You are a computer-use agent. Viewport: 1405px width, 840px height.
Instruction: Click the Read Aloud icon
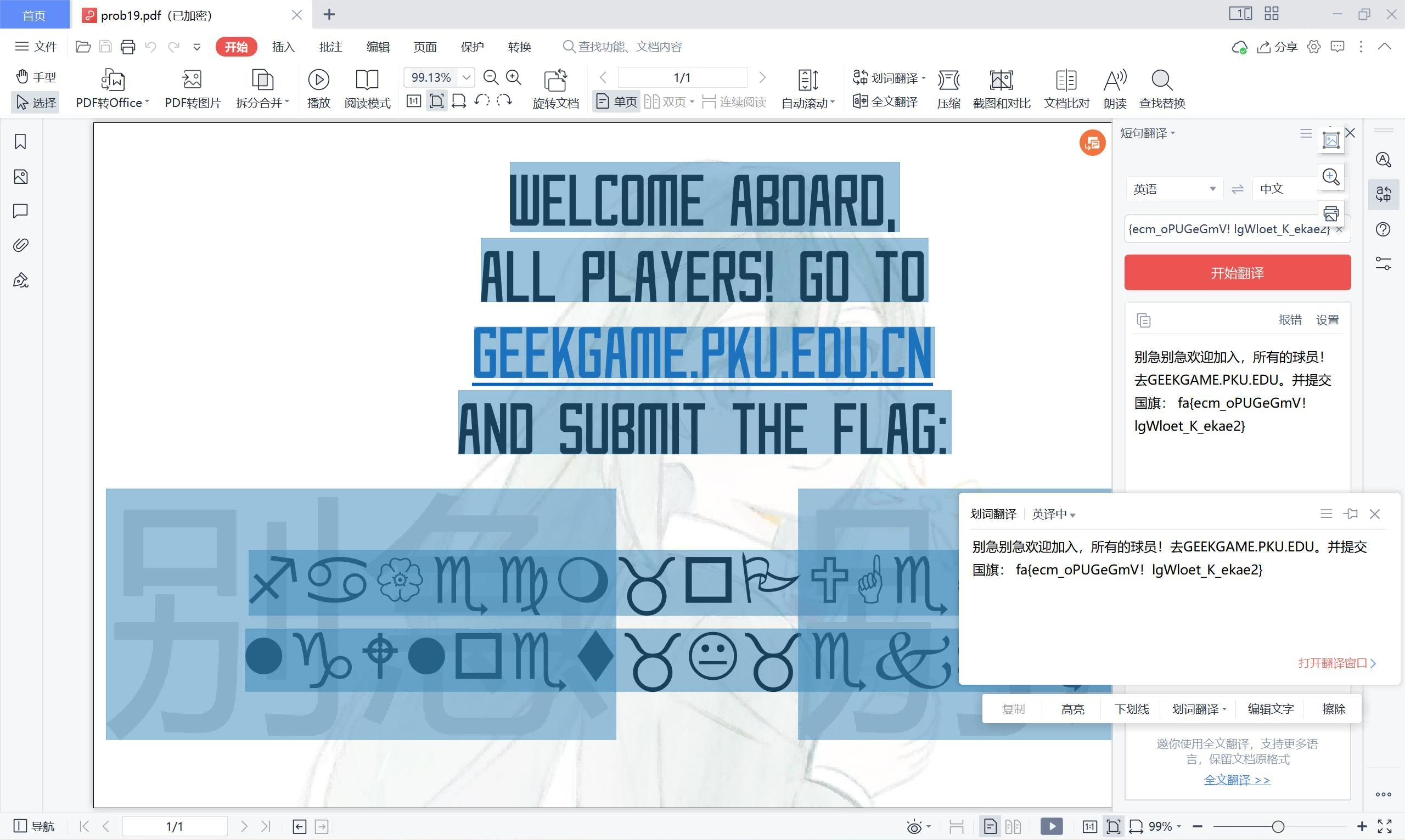point(1115,80)
